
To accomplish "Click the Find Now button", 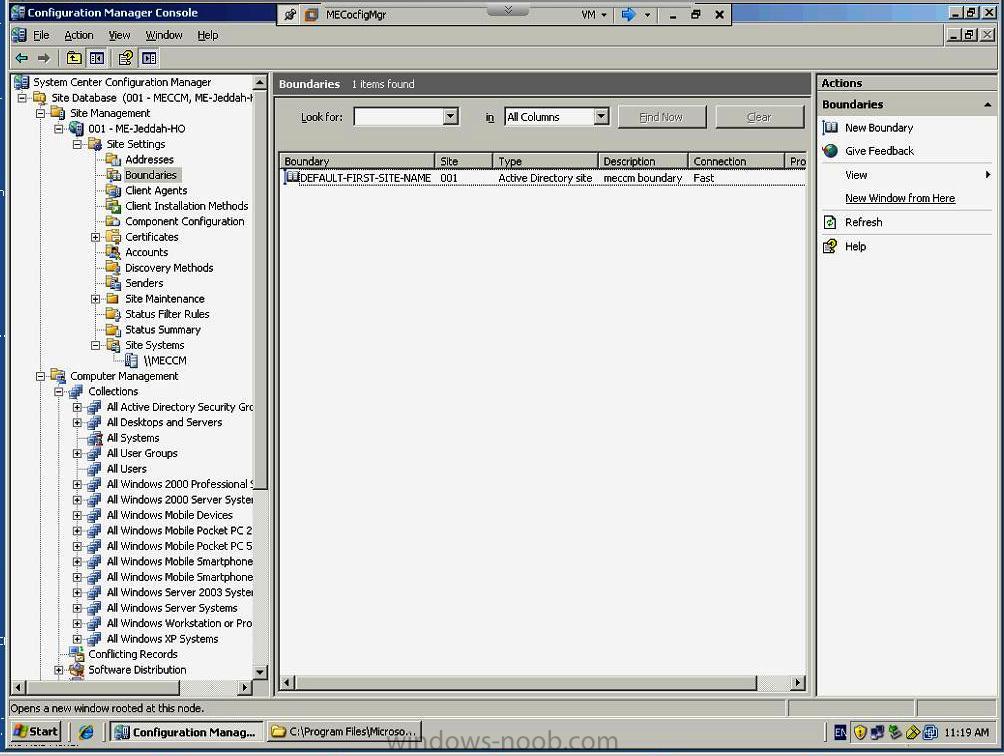I will 661,117.
